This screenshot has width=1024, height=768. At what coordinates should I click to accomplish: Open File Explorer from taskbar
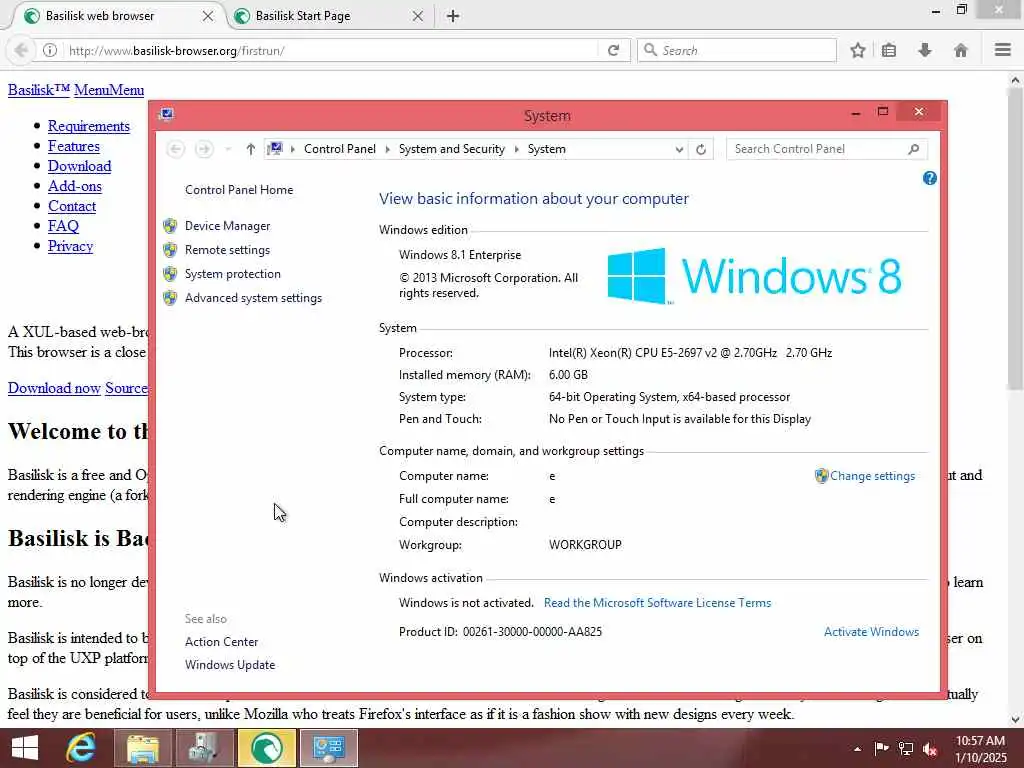[x=142, y=748]
